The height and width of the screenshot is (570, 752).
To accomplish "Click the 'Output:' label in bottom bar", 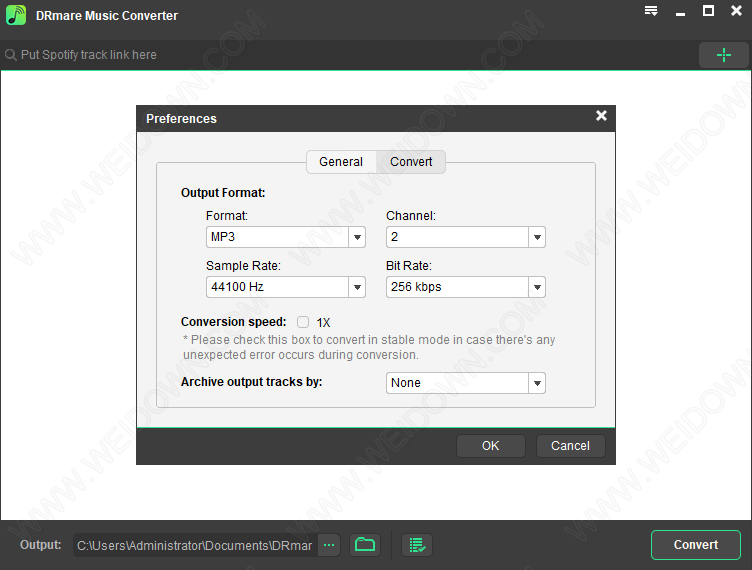I will pyautogui.click(x=41, y=545).
